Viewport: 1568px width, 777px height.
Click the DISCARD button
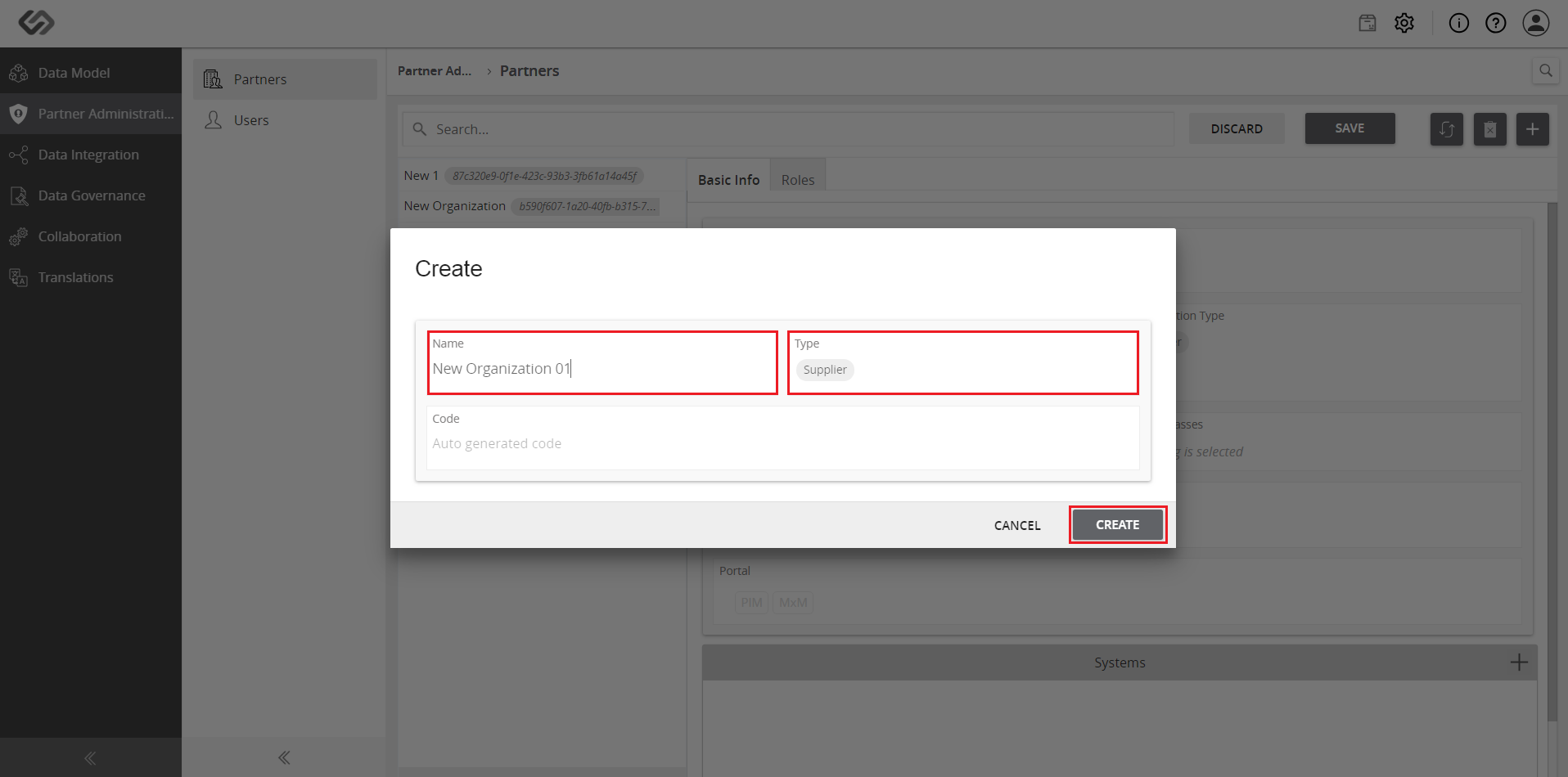1237,128
